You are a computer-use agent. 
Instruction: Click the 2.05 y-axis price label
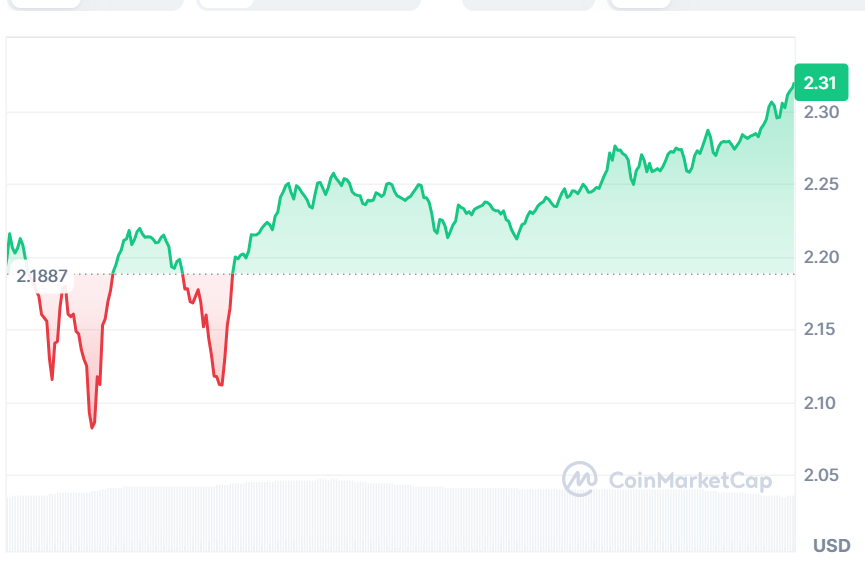[x=824, y=475]
